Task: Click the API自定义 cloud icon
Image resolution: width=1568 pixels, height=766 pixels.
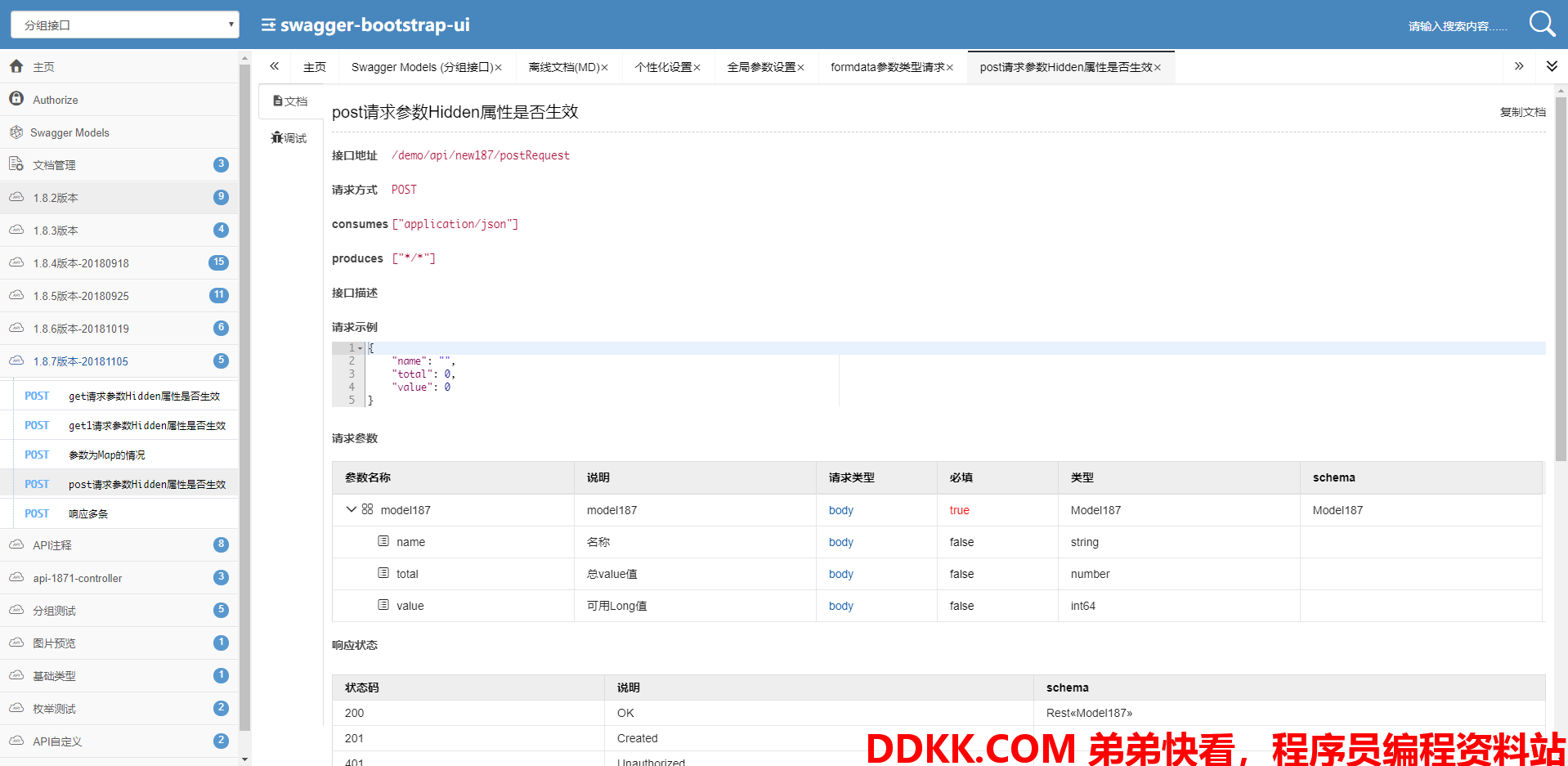Action: point(16,741)
